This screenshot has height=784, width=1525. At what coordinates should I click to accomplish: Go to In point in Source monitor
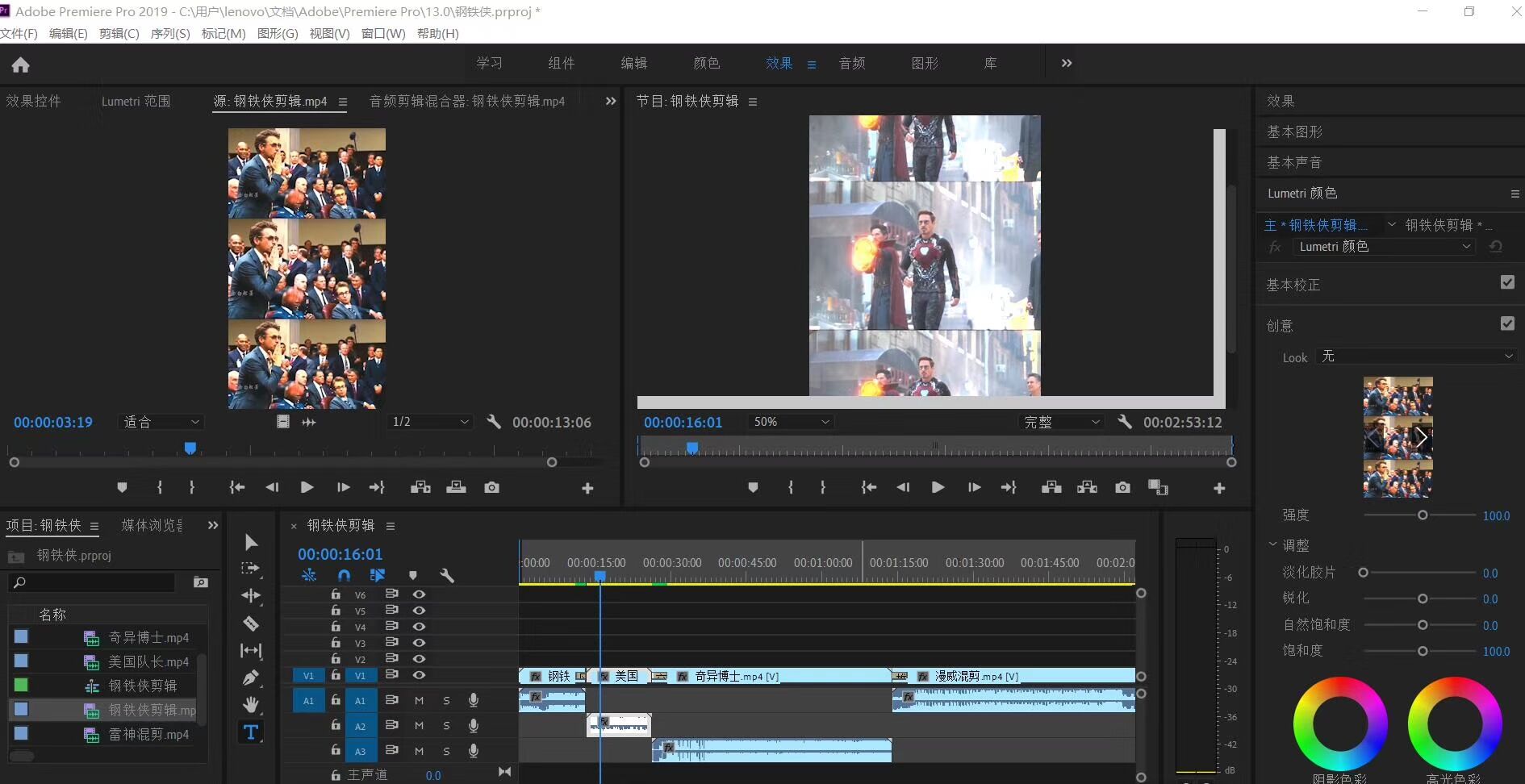click(x=236, y=487)
